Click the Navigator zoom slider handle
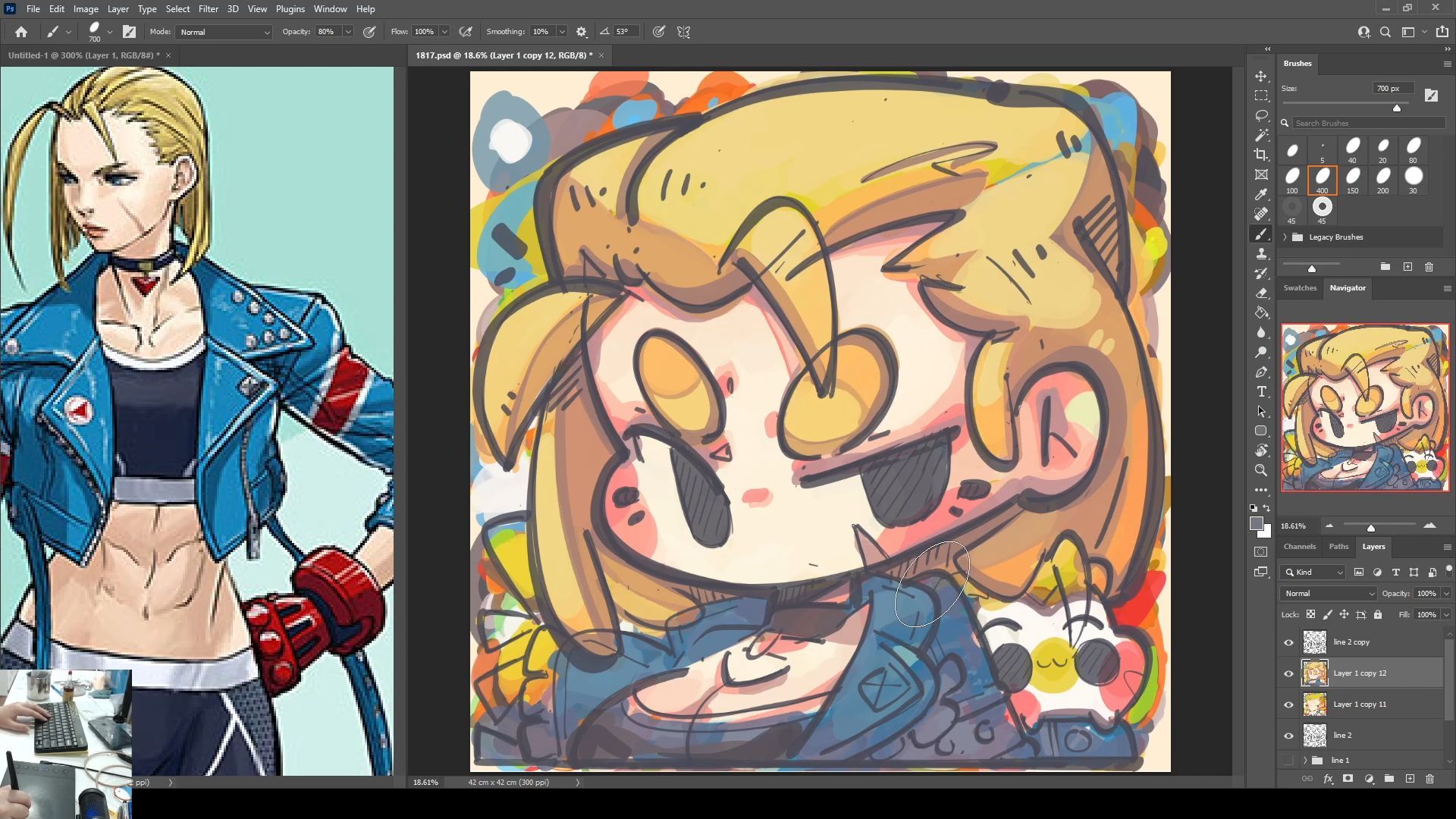This screenshot has width=1456, height=819. point(1370,528)
